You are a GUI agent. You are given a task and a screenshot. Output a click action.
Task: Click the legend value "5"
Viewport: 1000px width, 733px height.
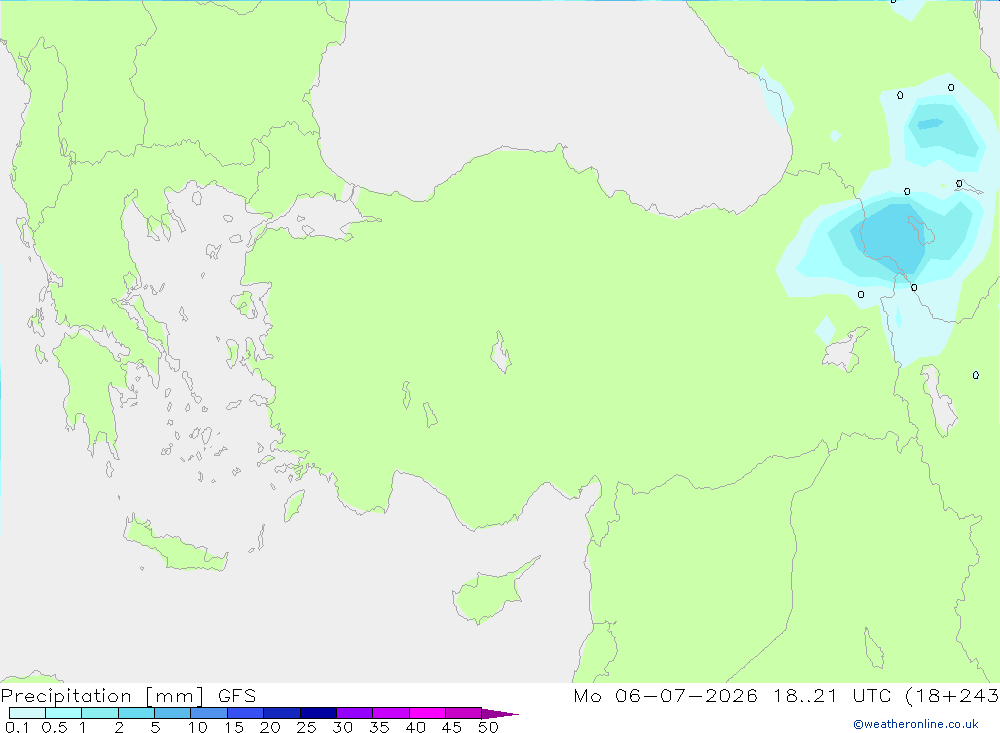(x=155, y=727)
